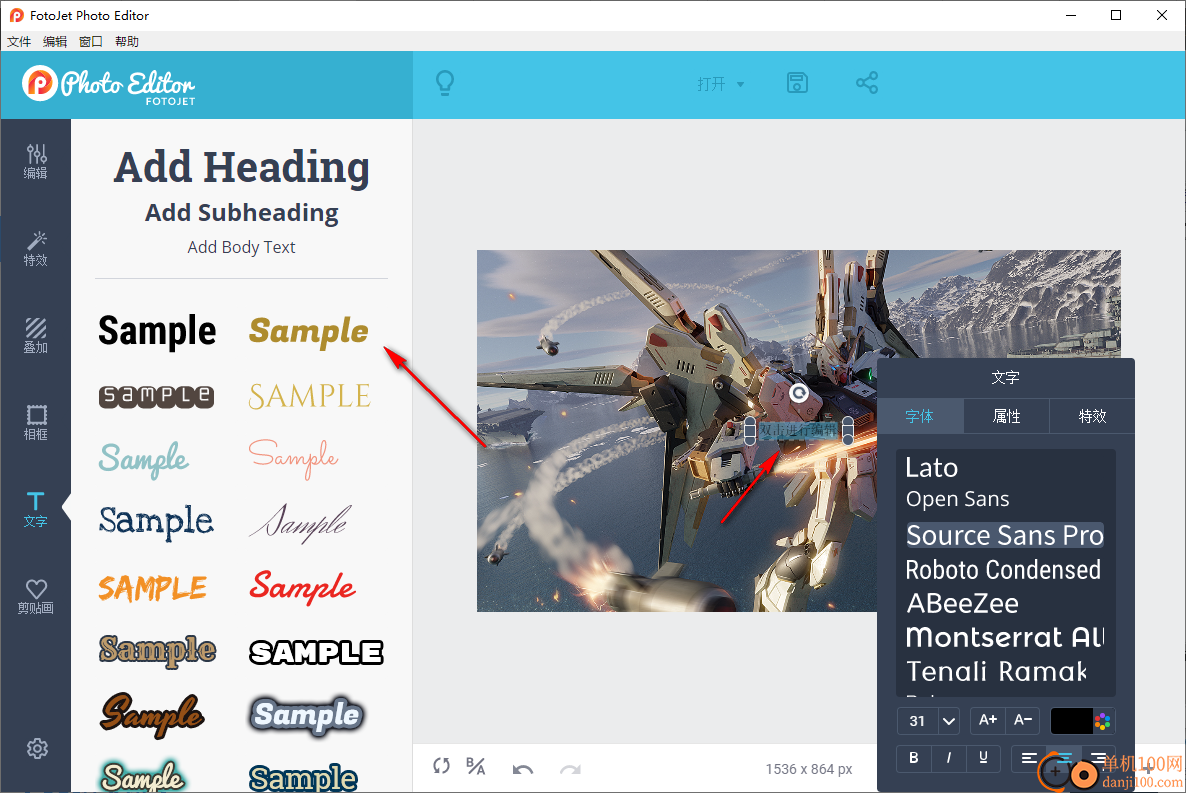Choose the brown script shadow Sample style
This screenshot has width=1186, height=793.
tap(152, 715)
